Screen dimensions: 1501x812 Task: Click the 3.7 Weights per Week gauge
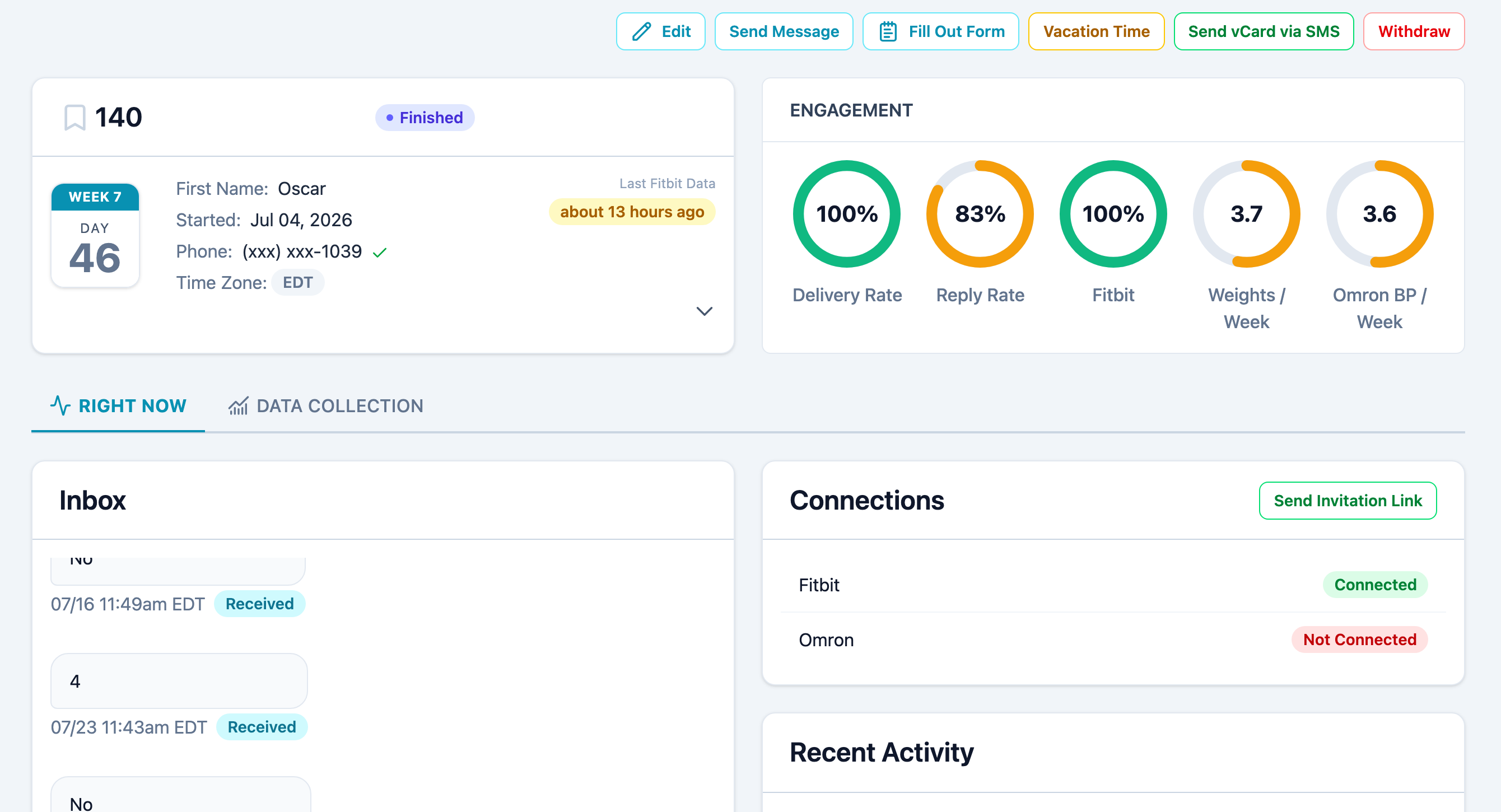[1246, 214]
